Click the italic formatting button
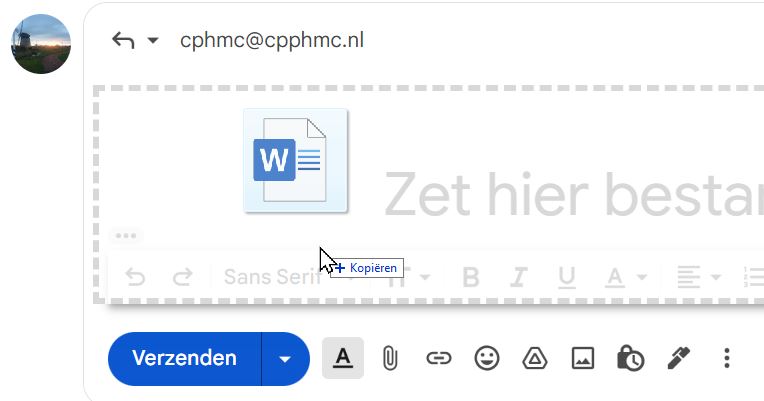Viewport: 764px width, 401px height. point(519,277)
